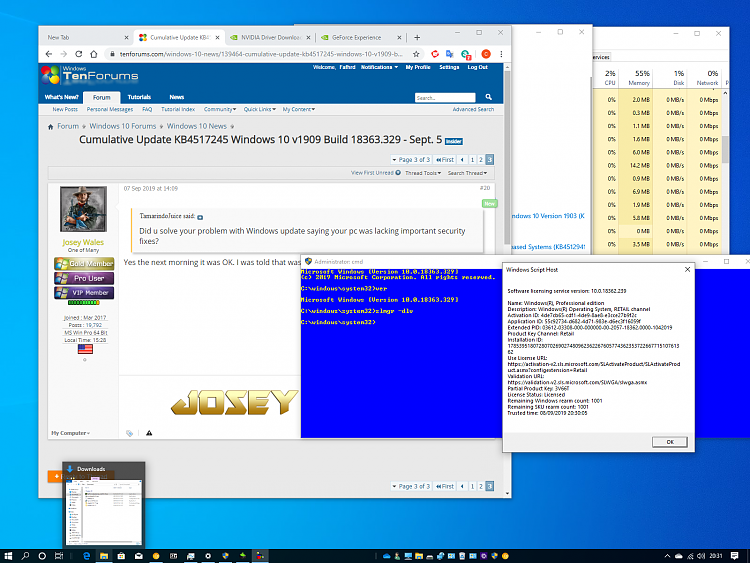The height and width of the screenshot is (563, 750).
Task: Click the Chrome address bar URL
Action: tap(261, 54)
